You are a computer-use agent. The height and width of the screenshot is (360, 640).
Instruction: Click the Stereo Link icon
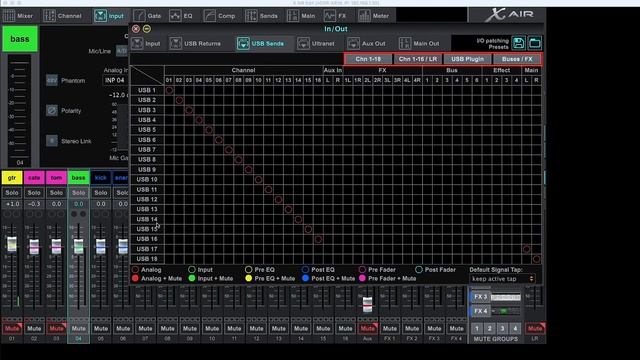(x=52, y=141)
